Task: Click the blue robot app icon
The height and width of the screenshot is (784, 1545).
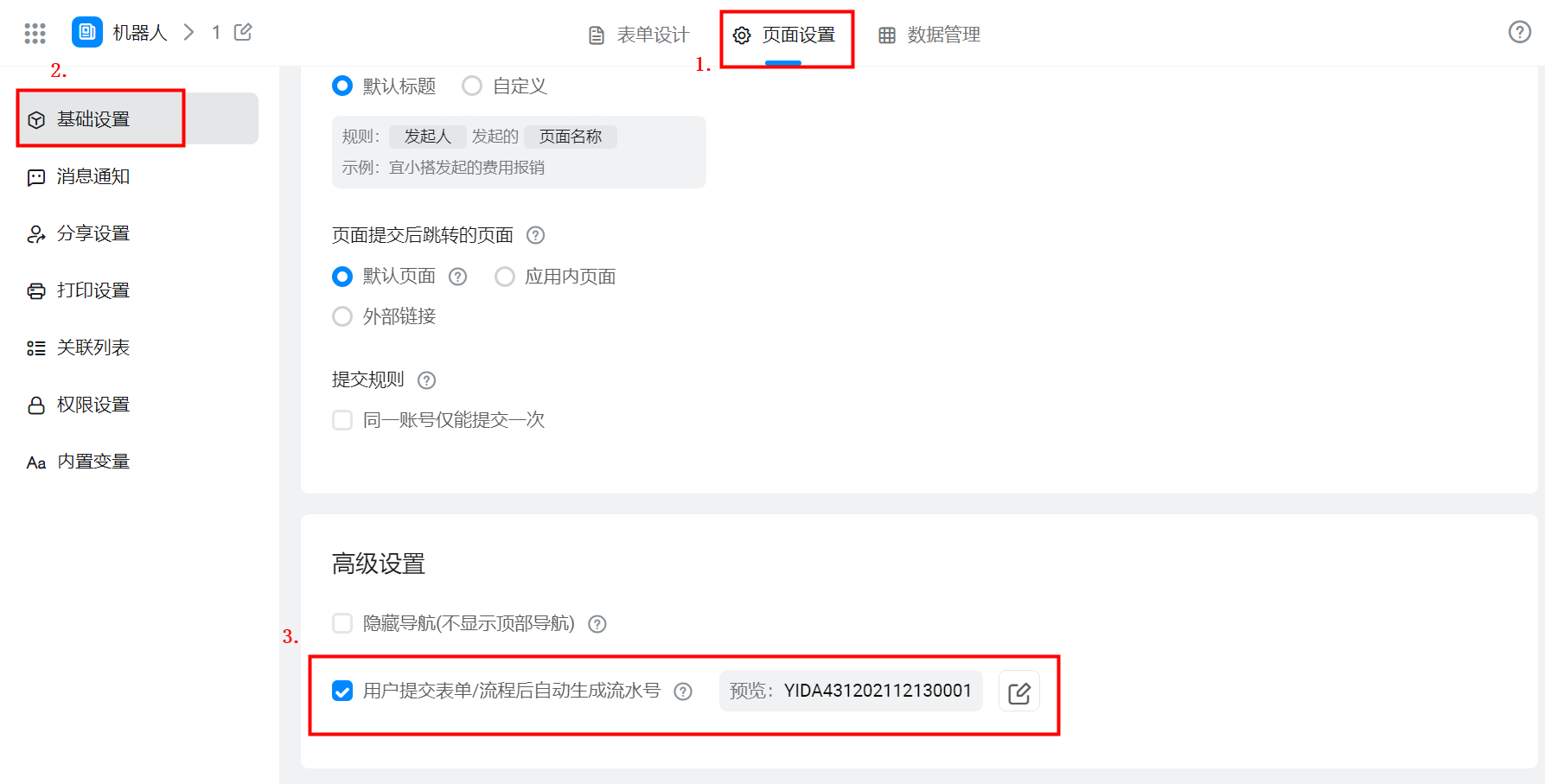Action: 86,32
